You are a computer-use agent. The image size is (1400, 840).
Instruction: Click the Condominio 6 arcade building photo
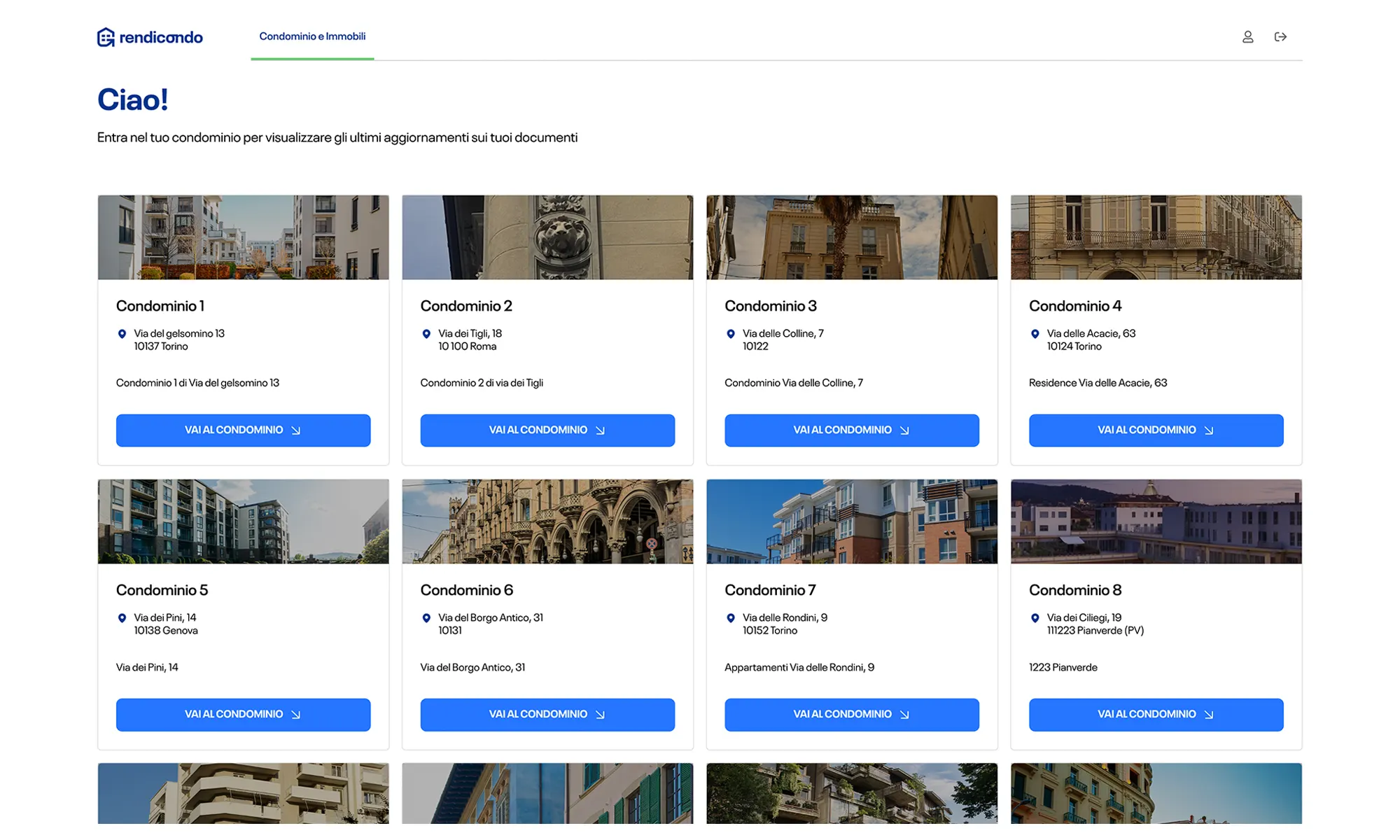[547, 521]
